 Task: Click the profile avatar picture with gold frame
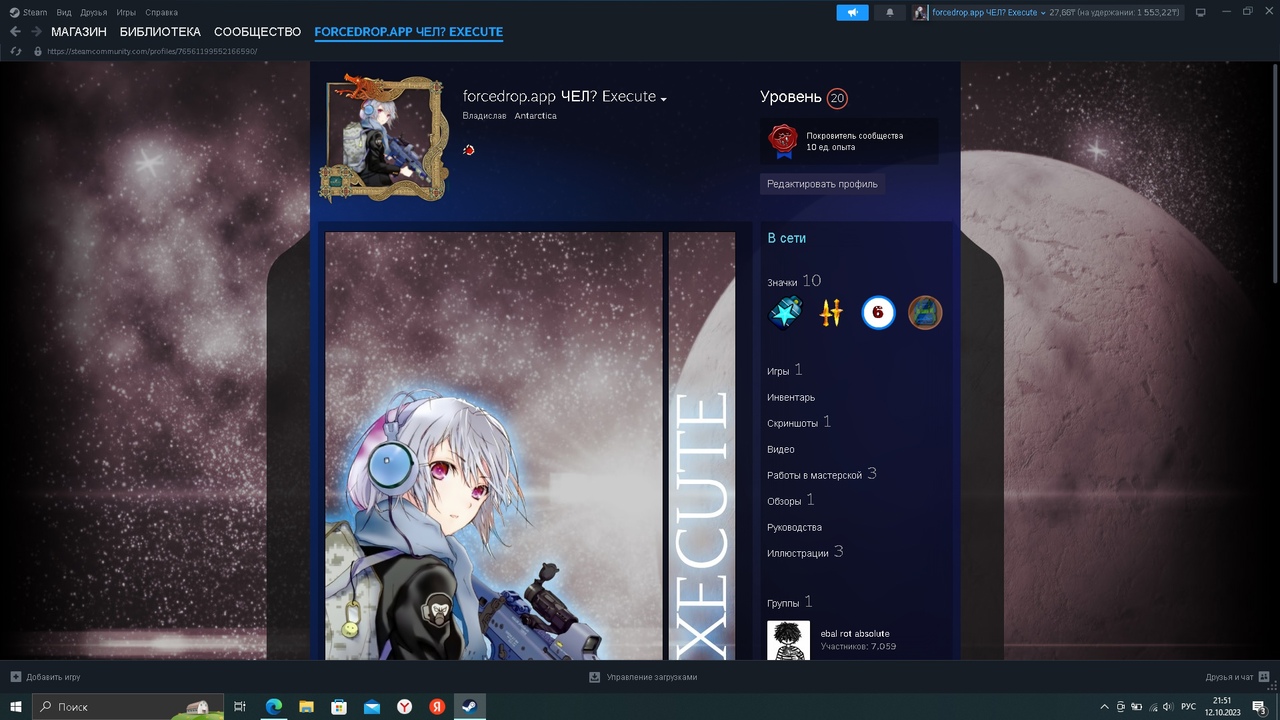coord(383,138)
